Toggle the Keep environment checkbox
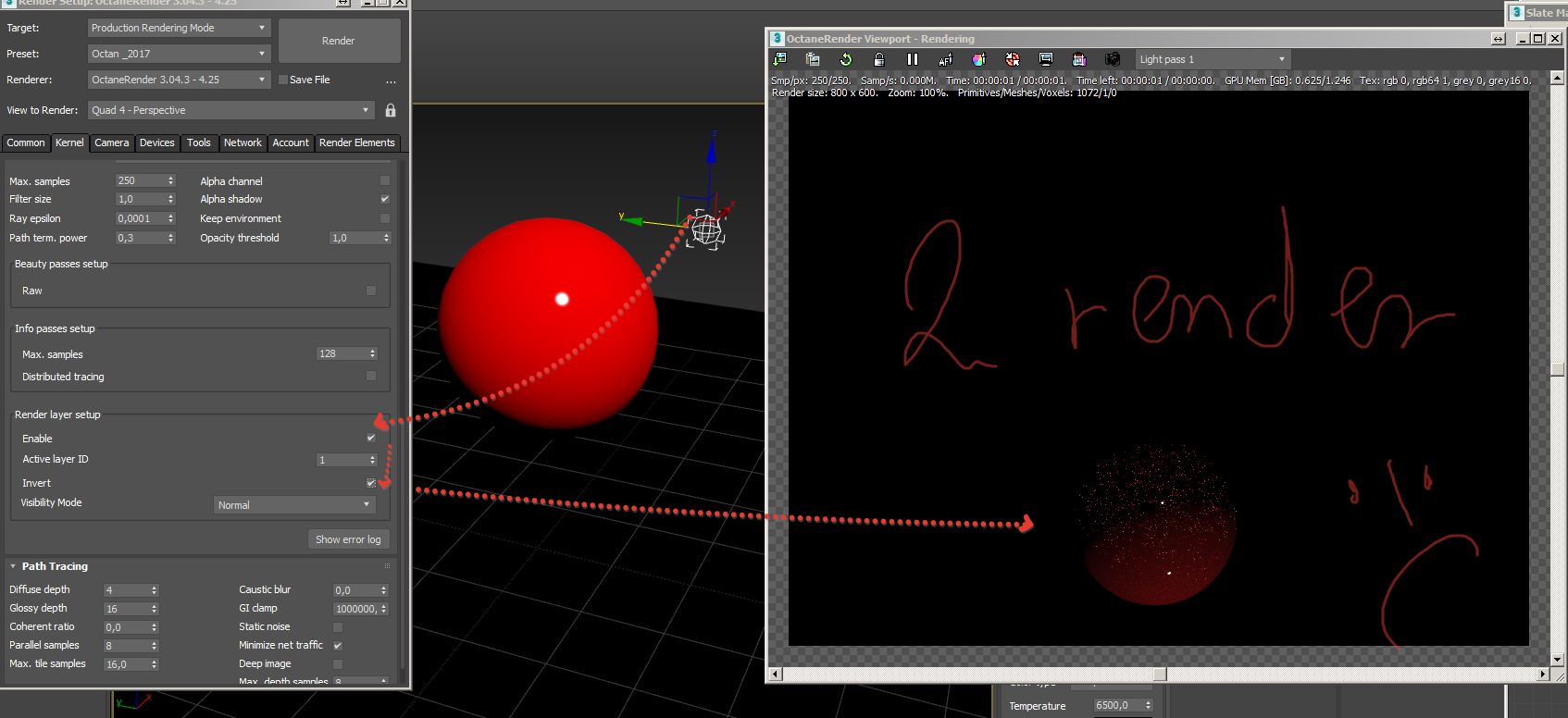 [385, 218]
